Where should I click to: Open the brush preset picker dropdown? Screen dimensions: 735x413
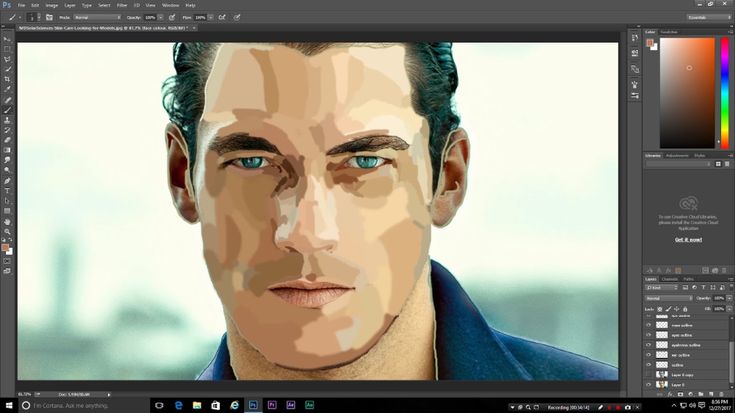[39, 17]
